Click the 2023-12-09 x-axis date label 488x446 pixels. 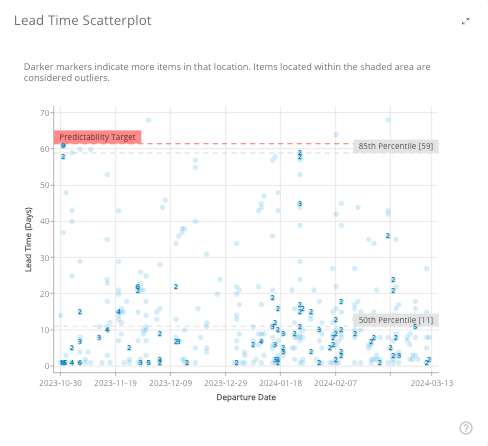(x=171, y=383)
